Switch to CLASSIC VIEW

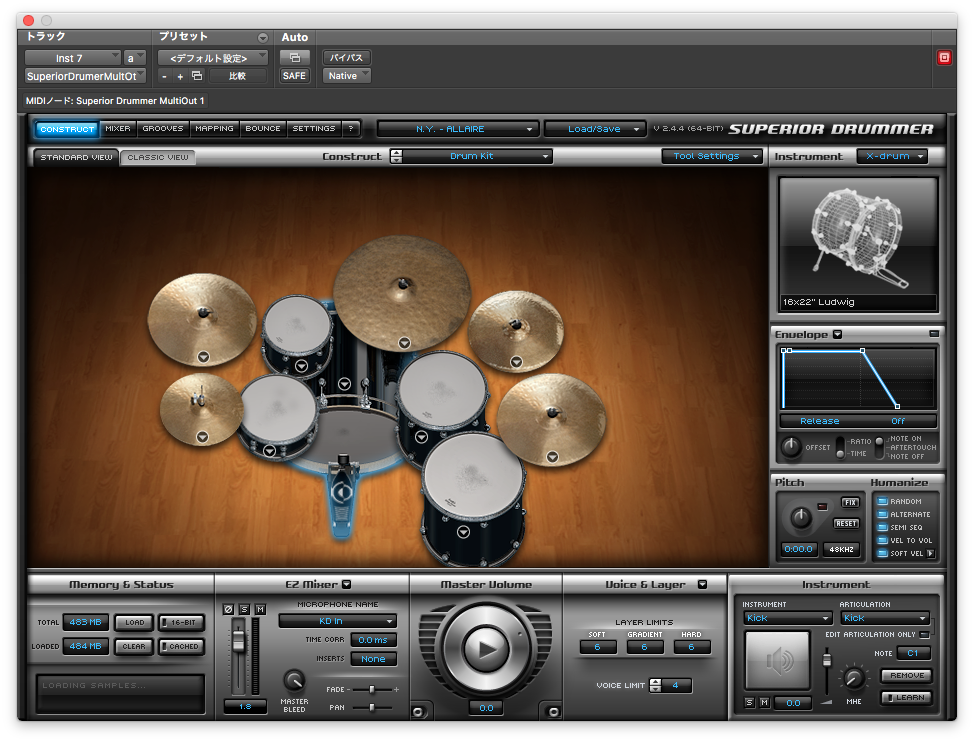(x=158, y=157)
